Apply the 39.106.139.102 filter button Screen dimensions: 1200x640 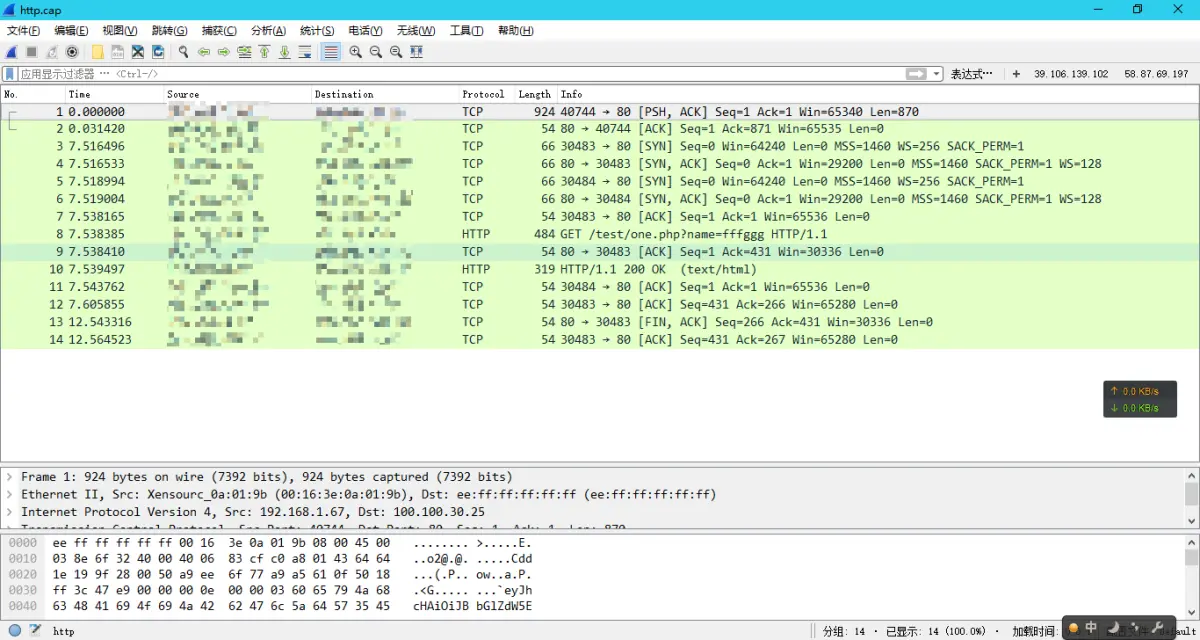click(1071, 74)
